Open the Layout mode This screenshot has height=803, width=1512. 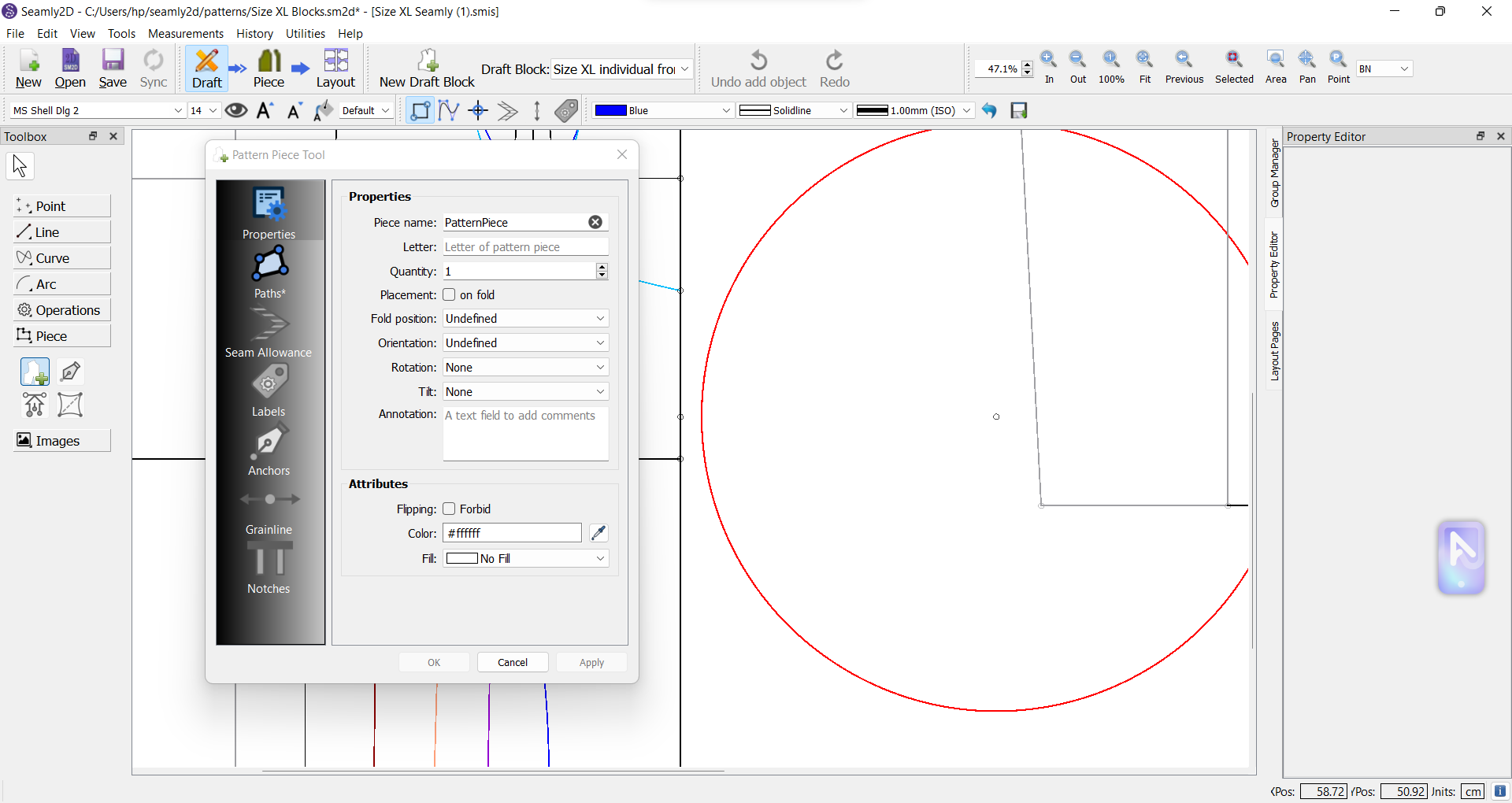336,68
